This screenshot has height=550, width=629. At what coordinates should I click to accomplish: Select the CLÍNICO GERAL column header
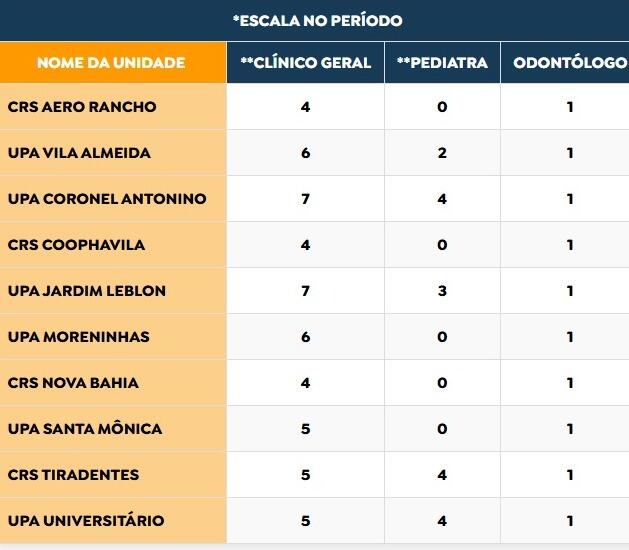pyautogui.click(x=305, y=63)
